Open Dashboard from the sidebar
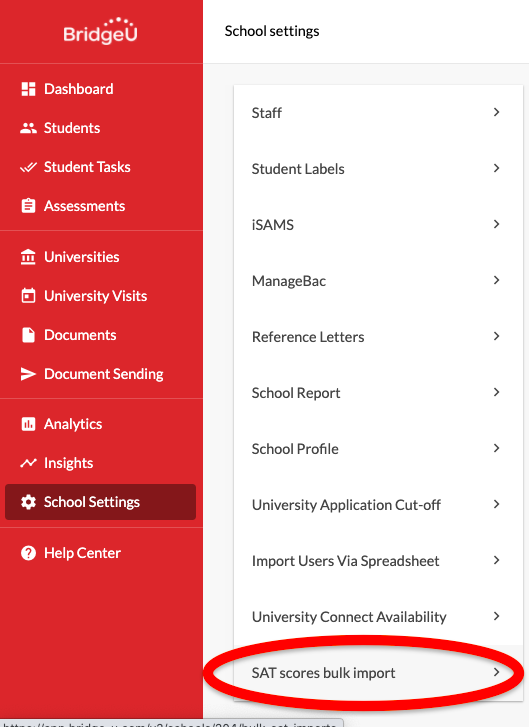The width and height of the screenshot is (529, 727). click(x=78, y=89)
